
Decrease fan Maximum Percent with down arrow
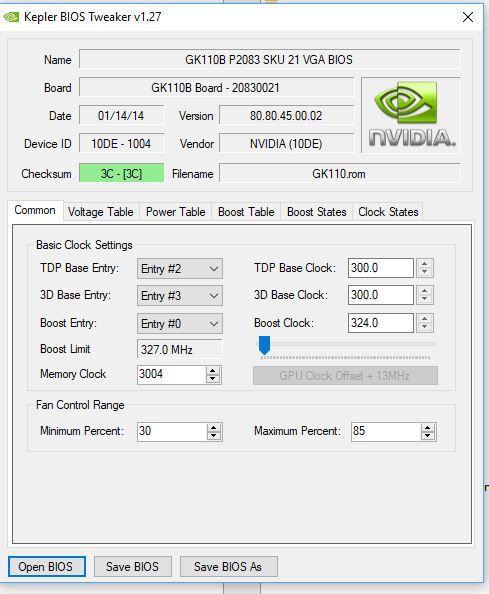[428, 436]
